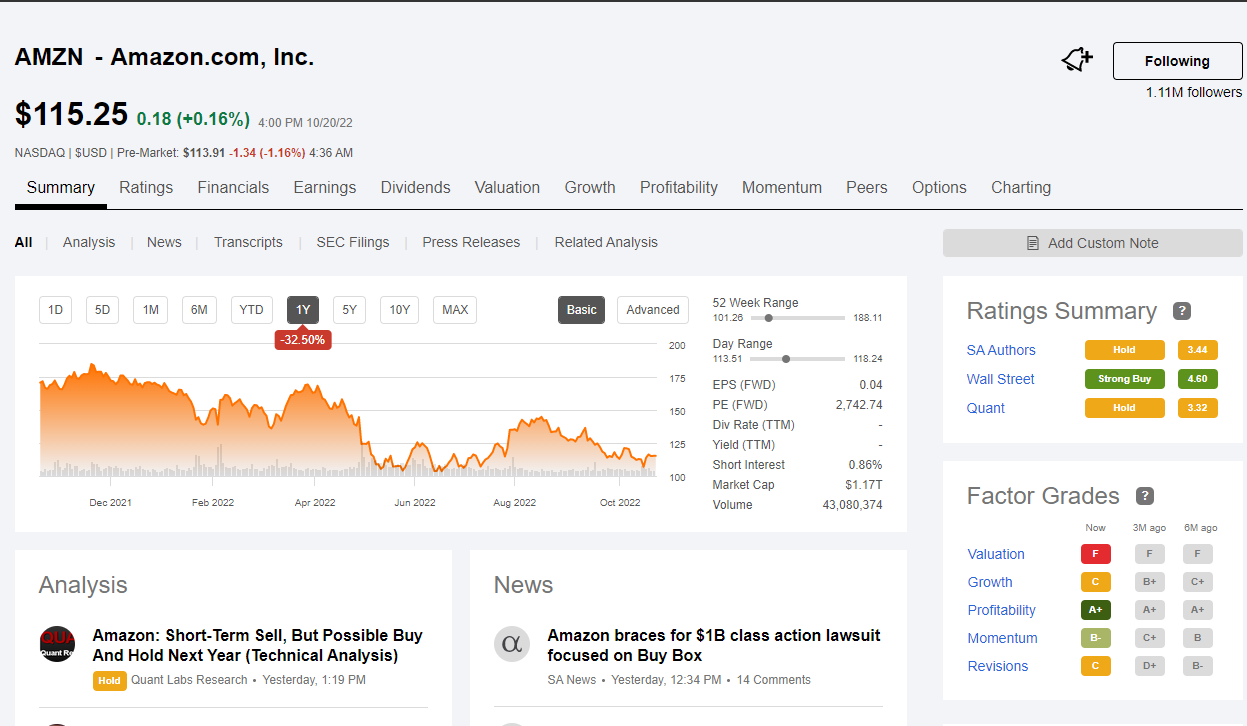
Task: Click the Following button
Action: pos(1177,61)
